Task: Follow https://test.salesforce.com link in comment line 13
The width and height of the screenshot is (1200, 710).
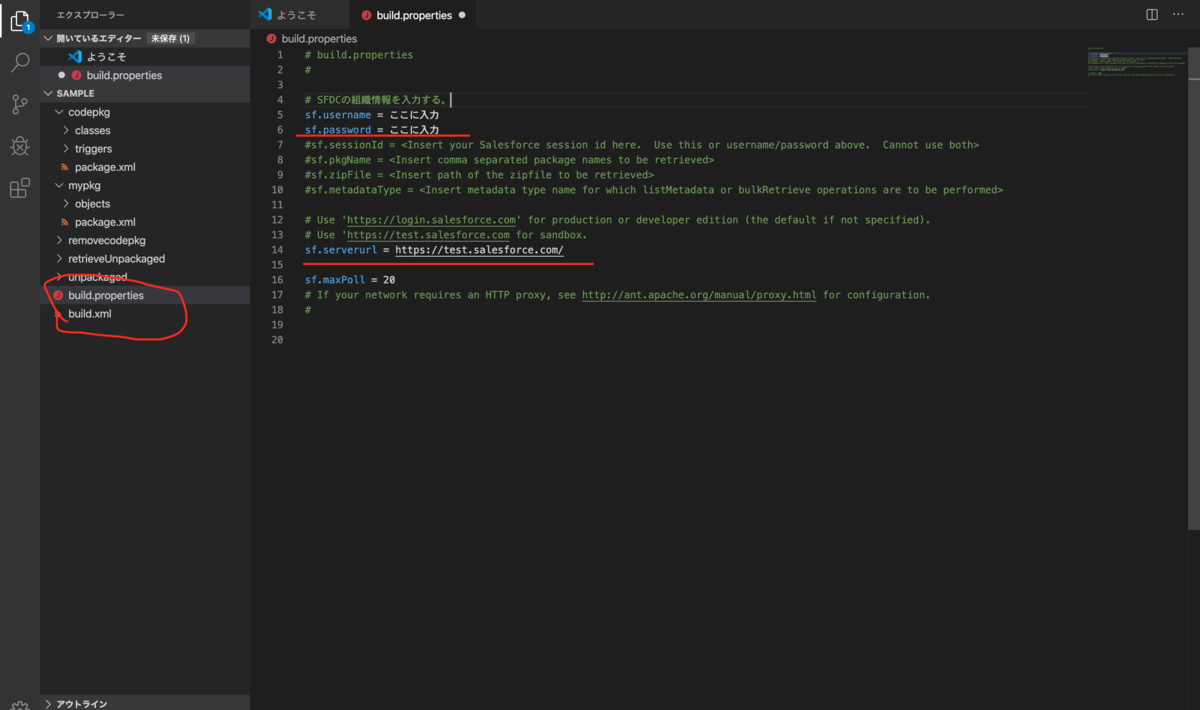Action: 428,235
